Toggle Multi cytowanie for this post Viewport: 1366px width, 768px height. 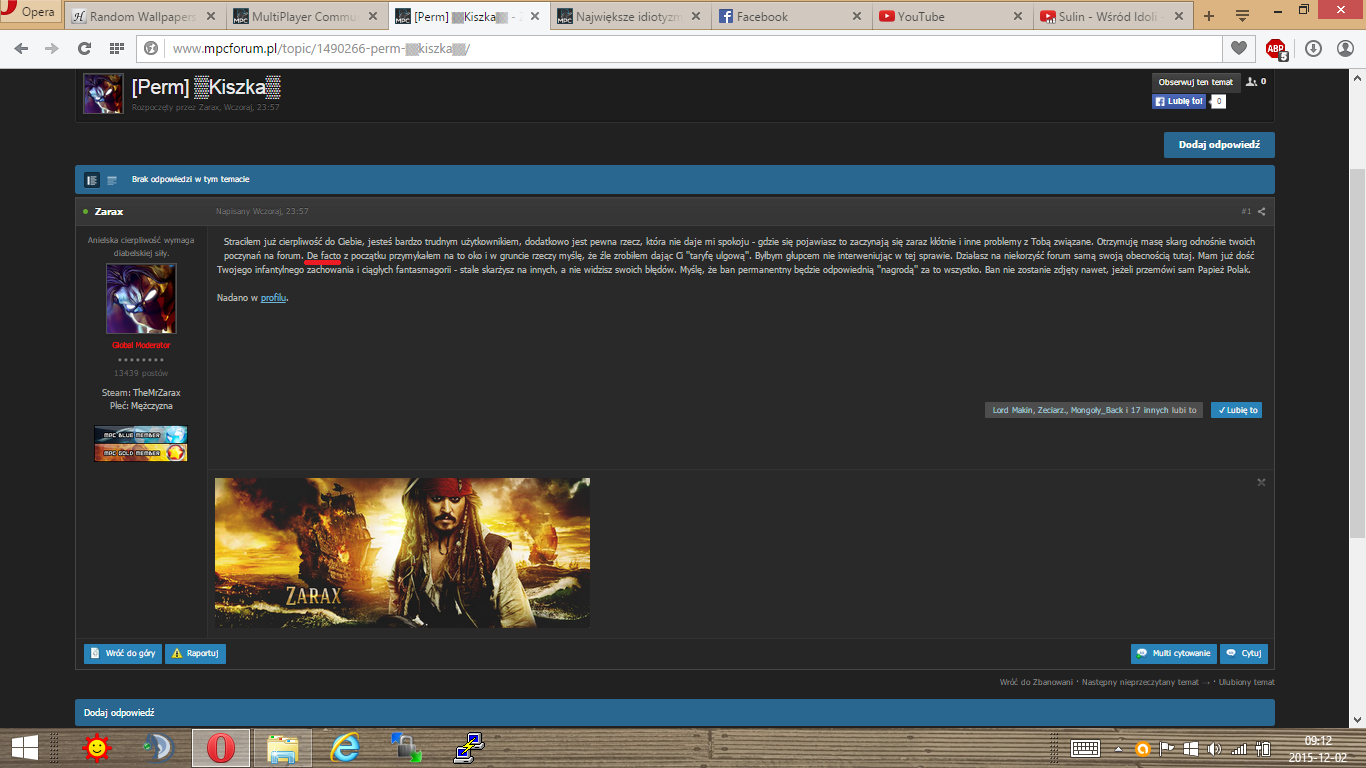(1174, 653)
